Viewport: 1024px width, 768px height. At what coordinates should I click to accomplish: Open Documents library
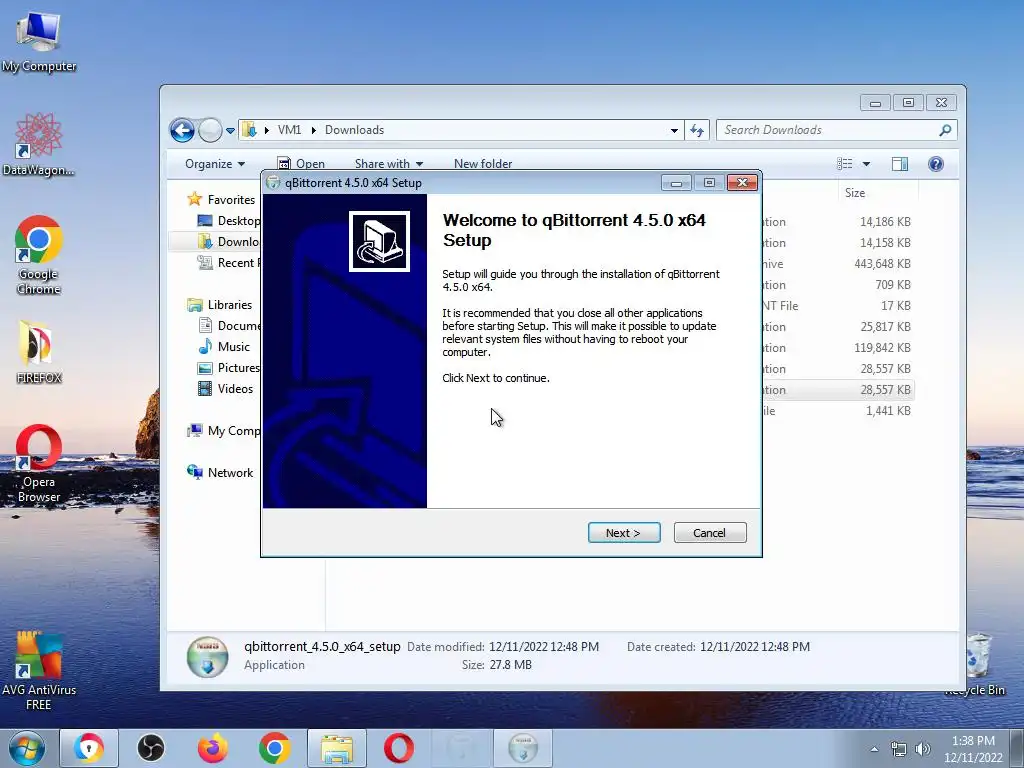(229, 326)
